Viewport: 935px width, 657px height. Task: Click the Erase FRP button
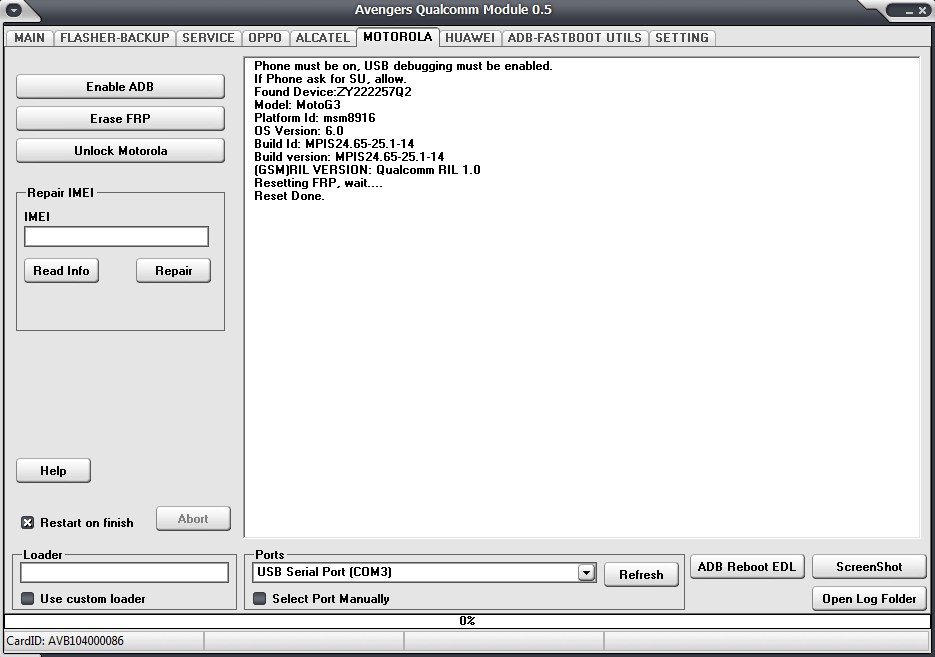[120, 119]
